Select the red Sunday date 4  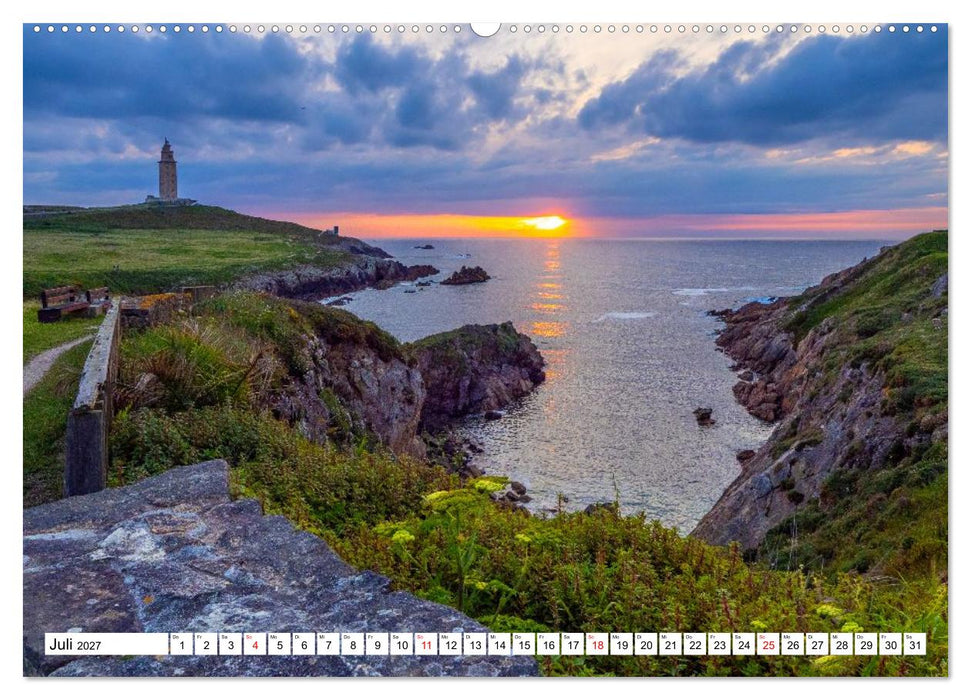255,644
